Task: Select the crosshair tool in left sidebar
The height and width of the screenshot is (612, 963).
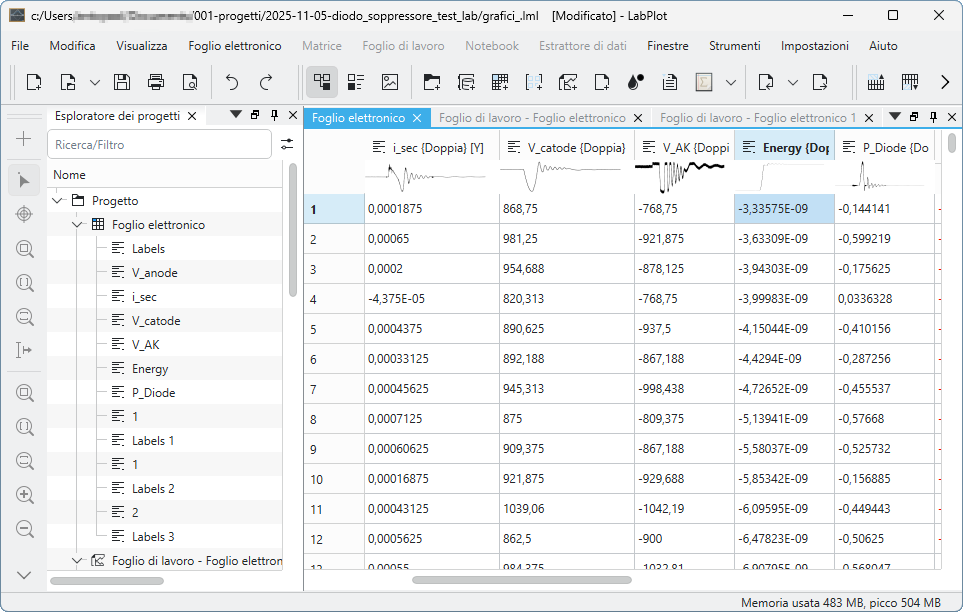Action: [x=25, y=214]
